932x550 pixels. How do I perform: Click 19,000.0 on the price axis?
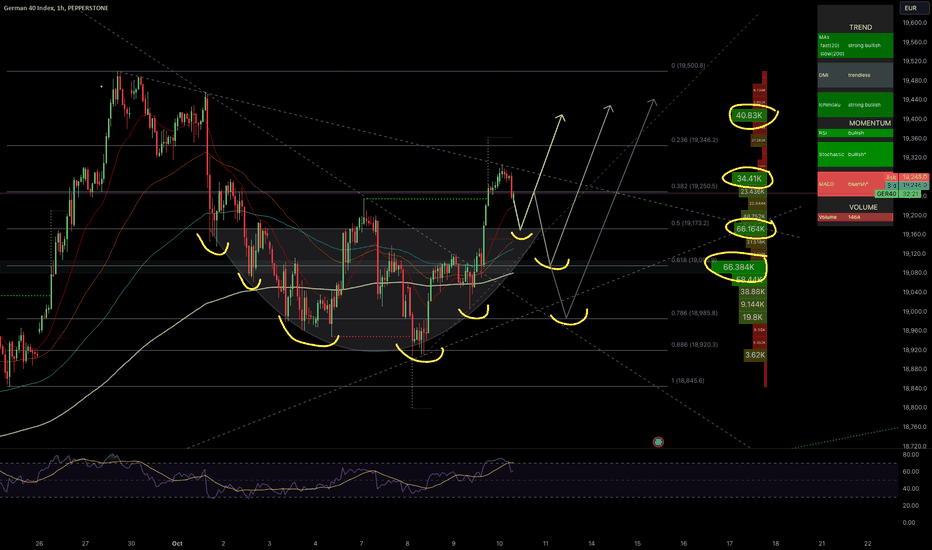click(914, 312)
